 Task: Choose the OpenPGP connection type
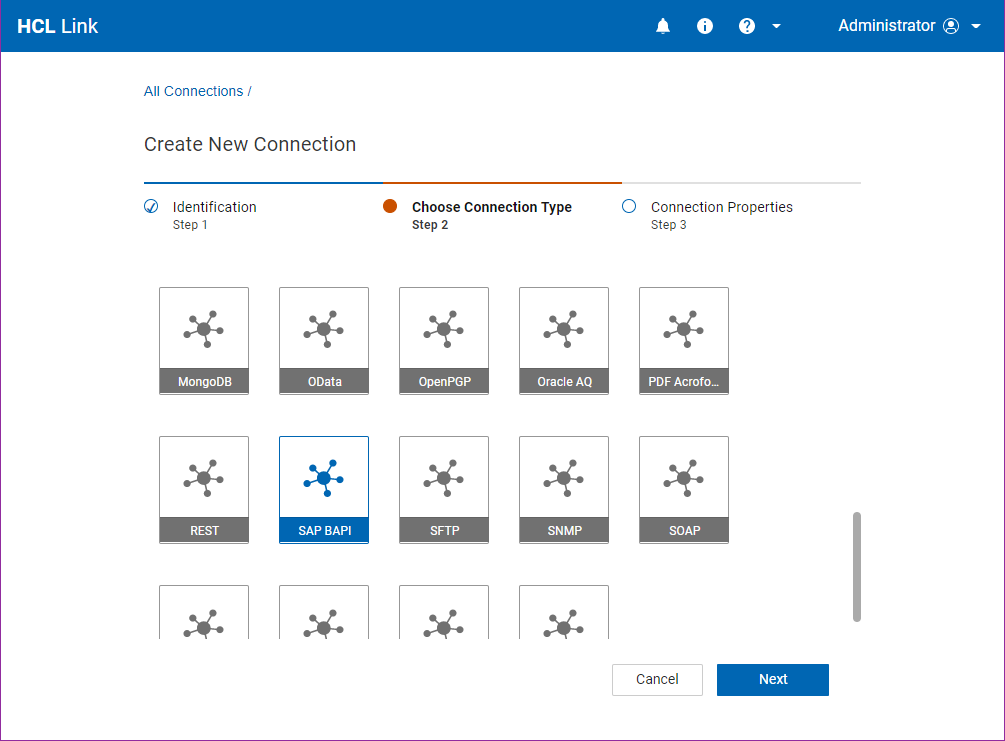[x=443, y=340]
